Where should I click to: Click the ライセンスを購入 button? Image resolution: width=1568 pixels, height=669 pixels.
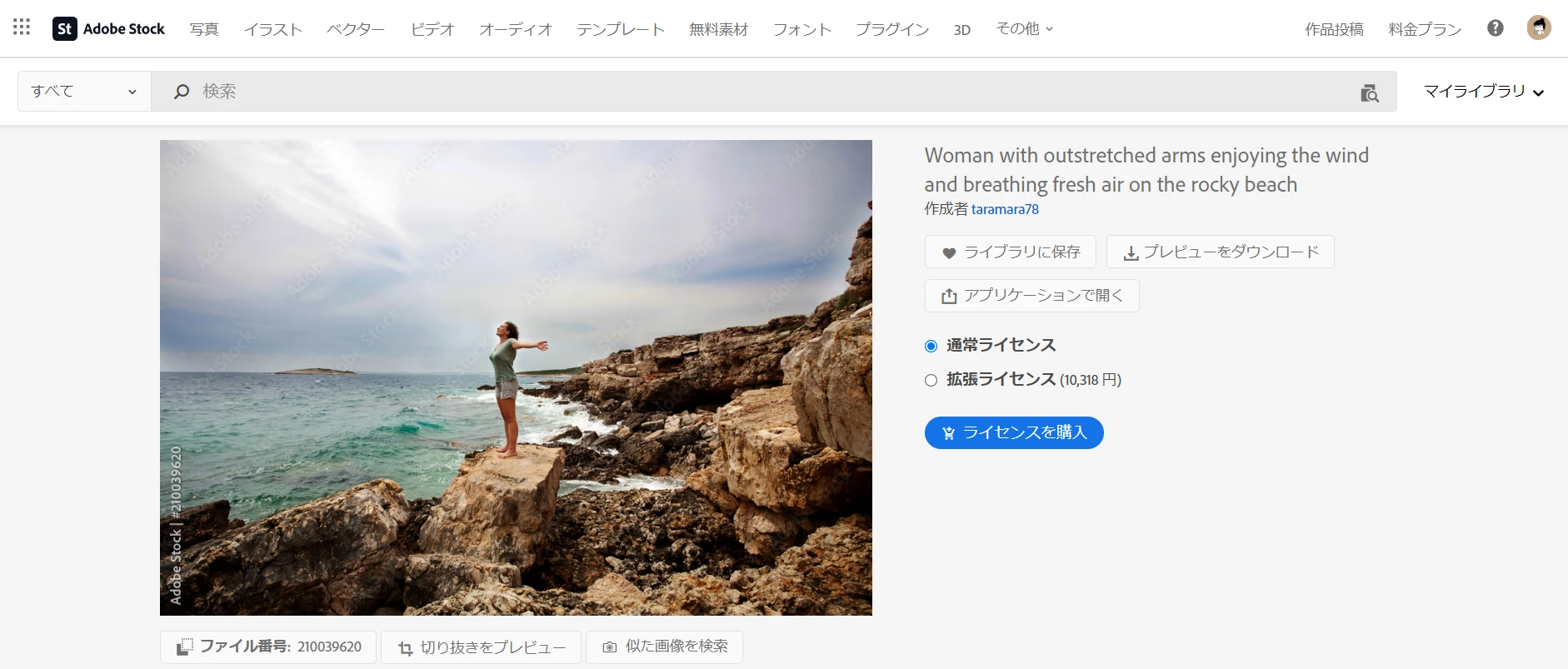1014,432
